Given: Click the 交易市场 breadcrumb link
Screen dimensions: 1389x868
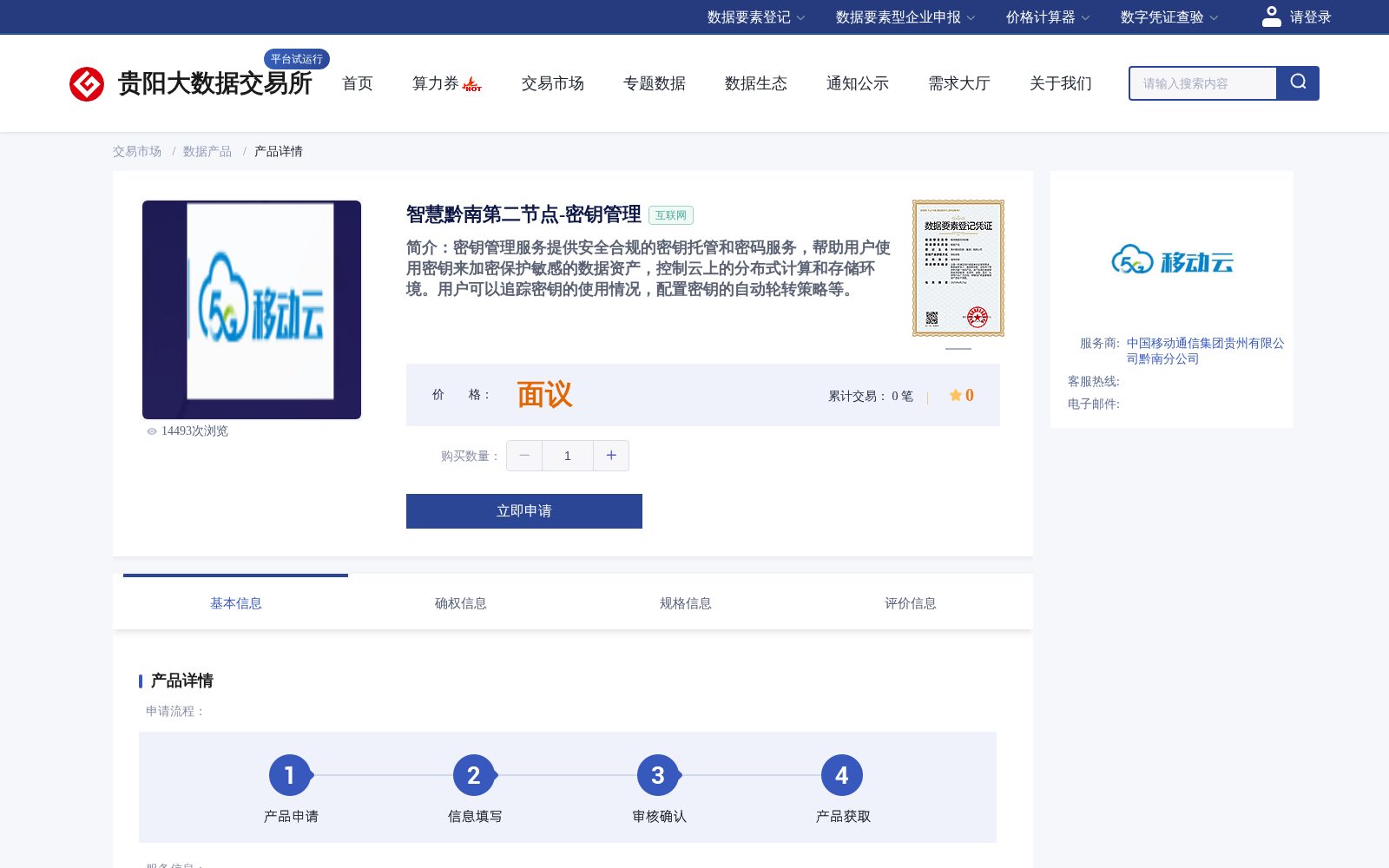Looking at the screenshot, I should [x=137, y=151].
